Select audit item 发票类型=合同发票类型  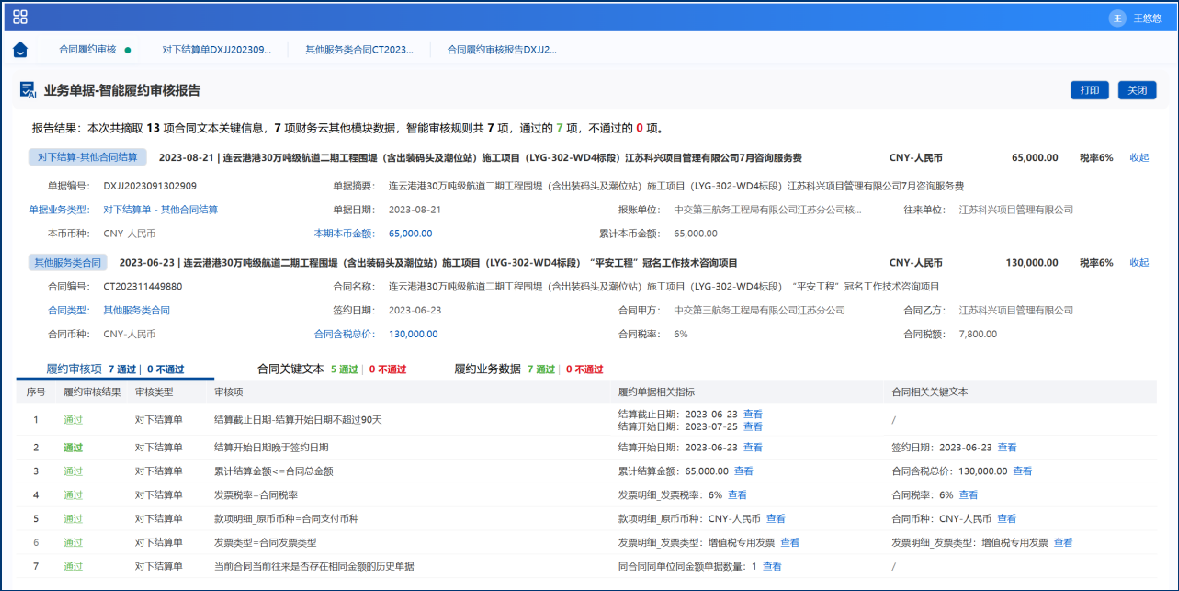coord(265,543)
